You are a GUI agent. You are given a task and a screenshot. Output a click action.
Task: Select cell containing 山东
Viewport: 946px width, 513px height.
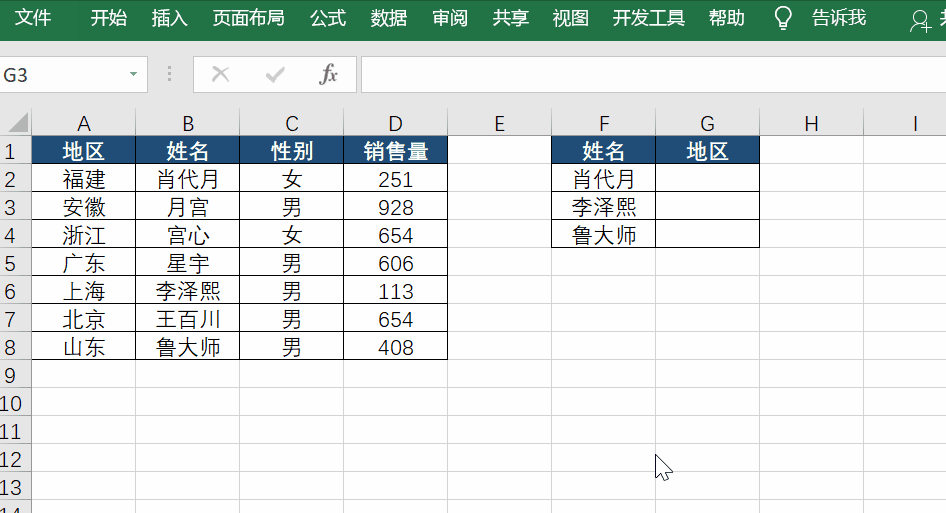(84, 347)
